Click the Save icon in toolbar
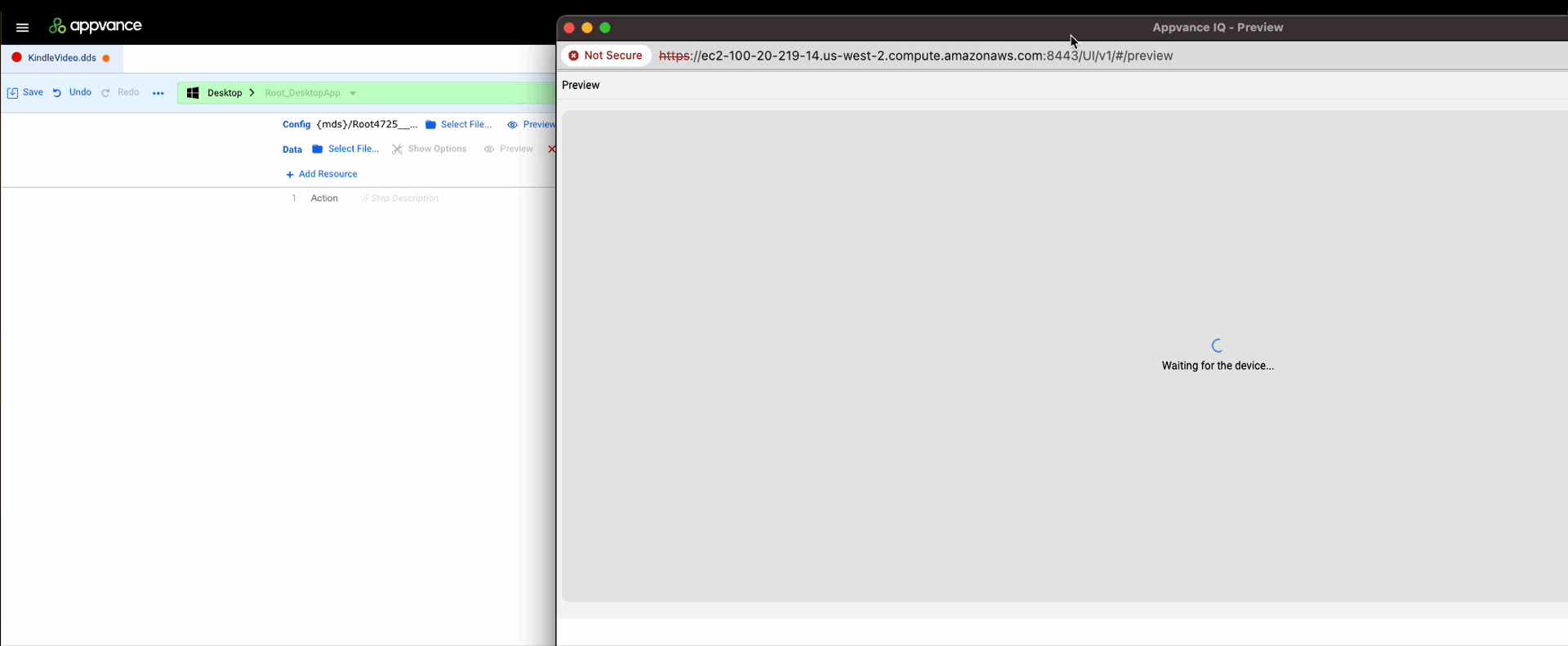 (x=13, y=93)
